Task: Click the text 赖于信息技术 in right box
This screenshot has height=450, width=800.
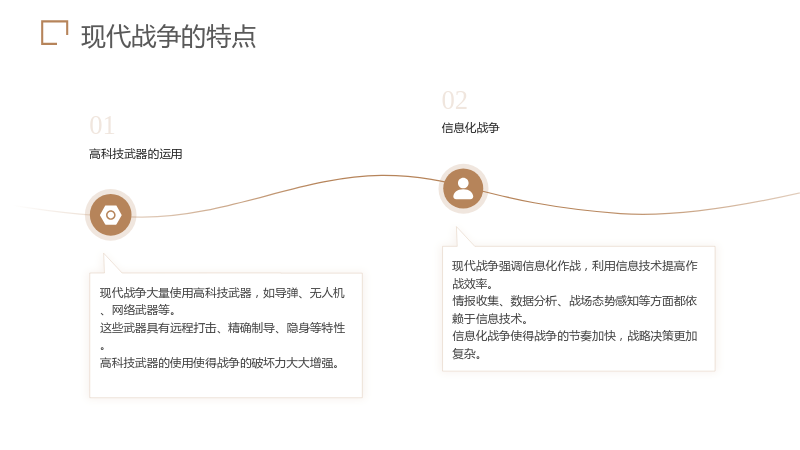Action: coord(489,319)
